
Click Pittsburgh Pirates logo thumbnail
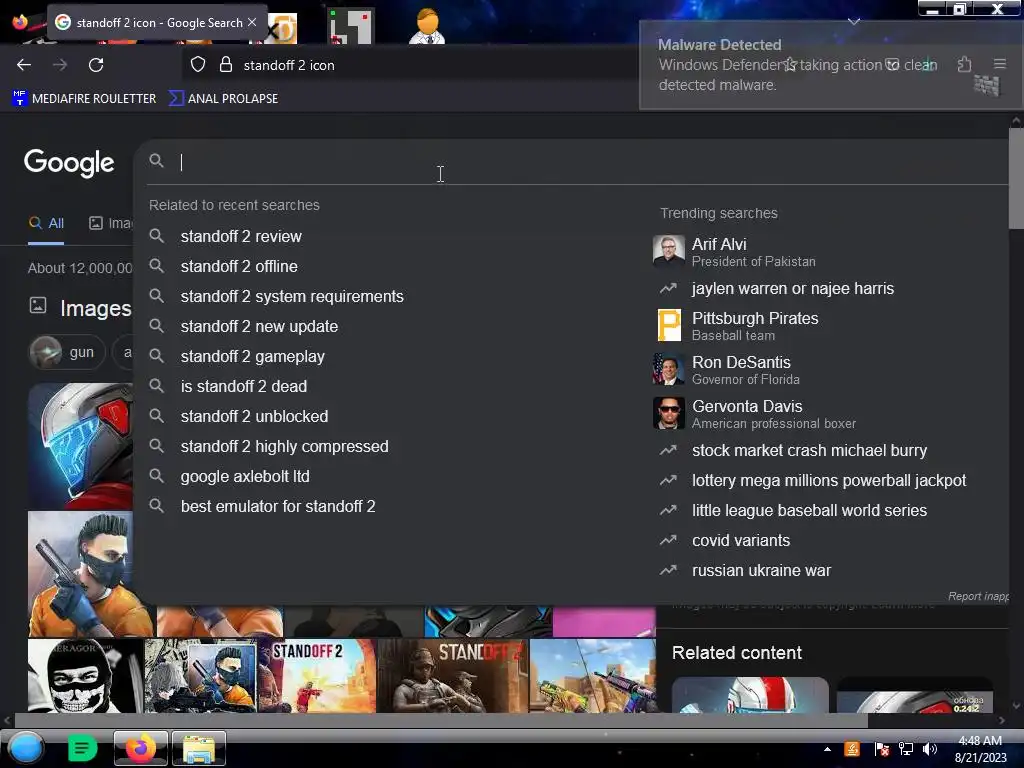[x=669, y=325]
